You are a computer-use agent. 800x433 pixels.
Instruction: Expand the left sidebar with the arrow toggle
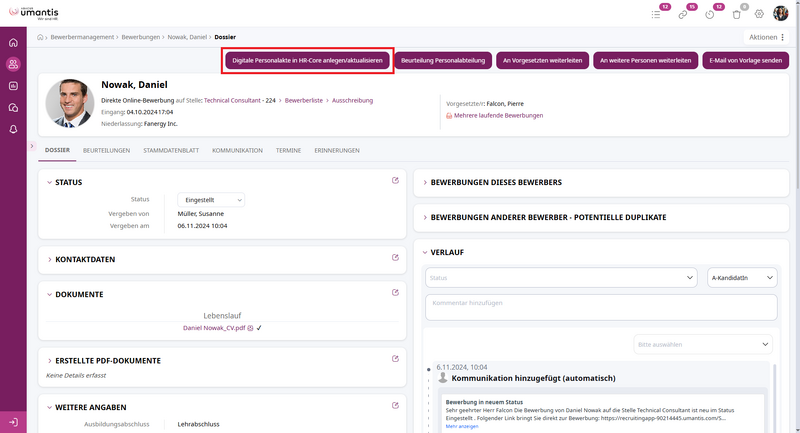click(x=32, y=146)
